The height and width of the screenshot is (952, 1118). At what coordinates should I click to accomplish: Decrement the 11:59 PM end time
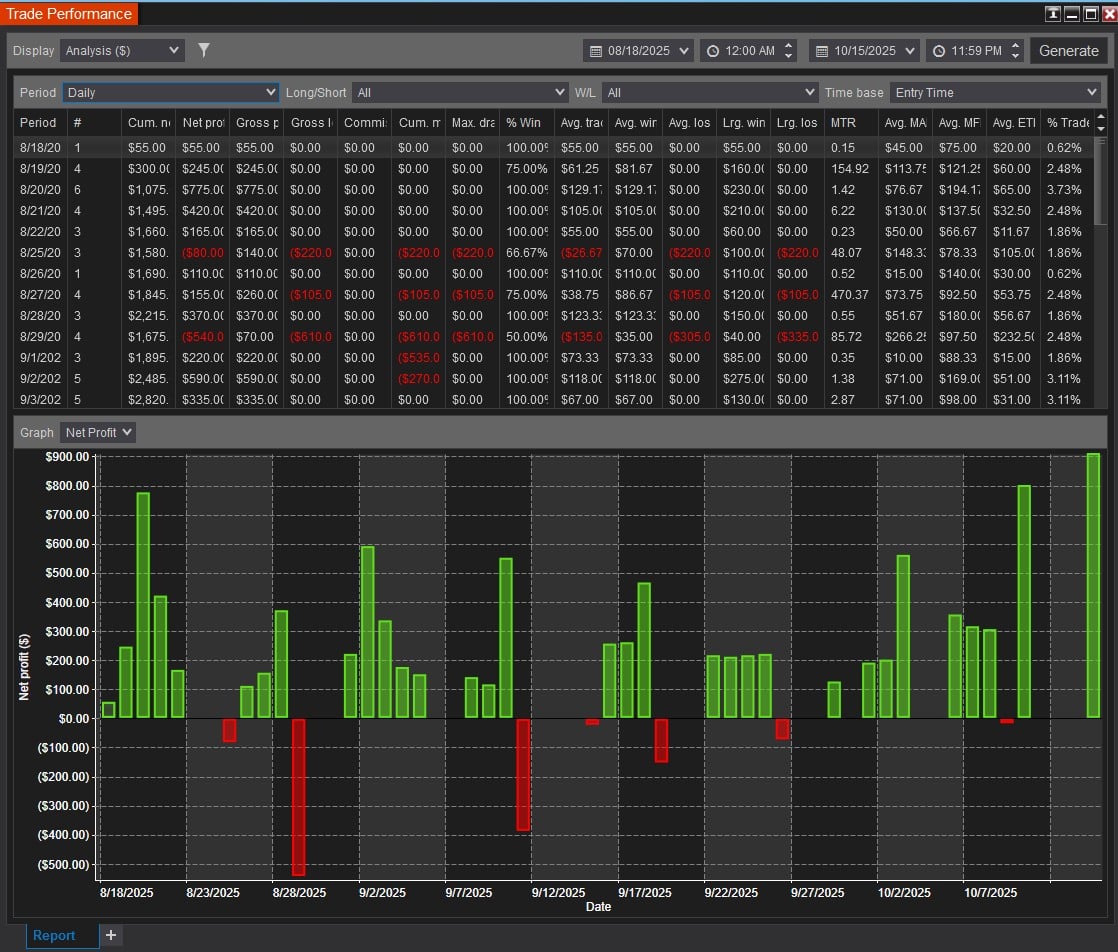(x=1016, y=56)
